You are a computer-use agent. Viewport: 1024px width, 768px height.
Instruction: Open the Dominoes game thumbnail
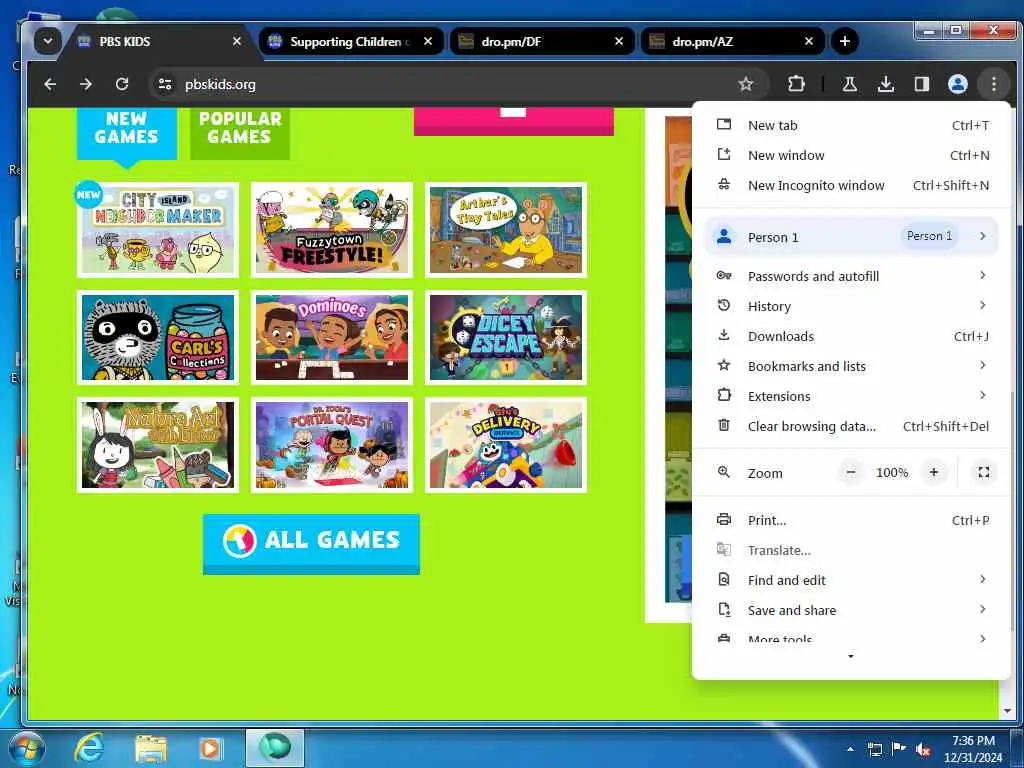(x=332, y=338)
